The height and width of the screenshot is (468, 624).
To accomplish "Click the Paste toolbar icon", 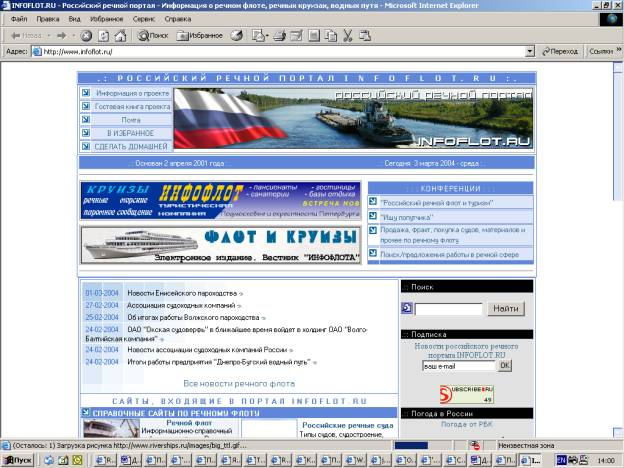I will tap(365, 36).
